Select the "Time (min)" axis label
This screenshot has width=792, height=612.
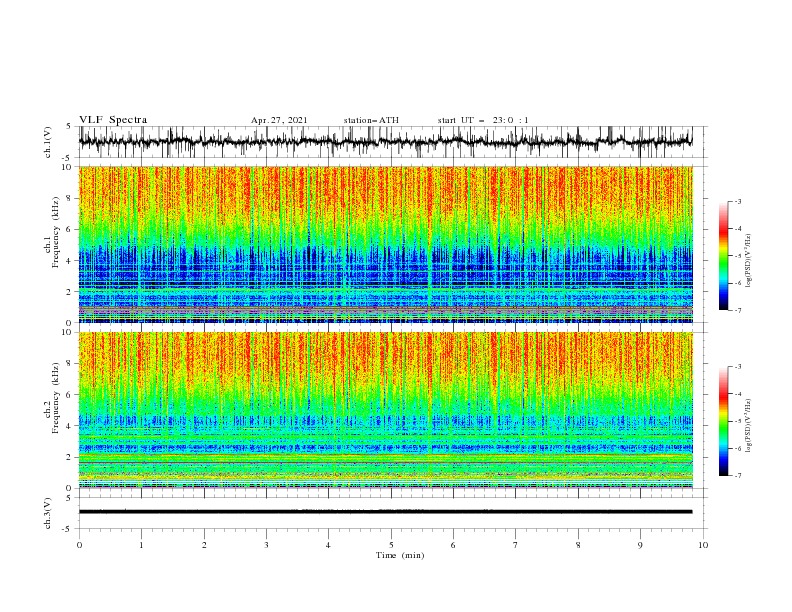point(400,555)
